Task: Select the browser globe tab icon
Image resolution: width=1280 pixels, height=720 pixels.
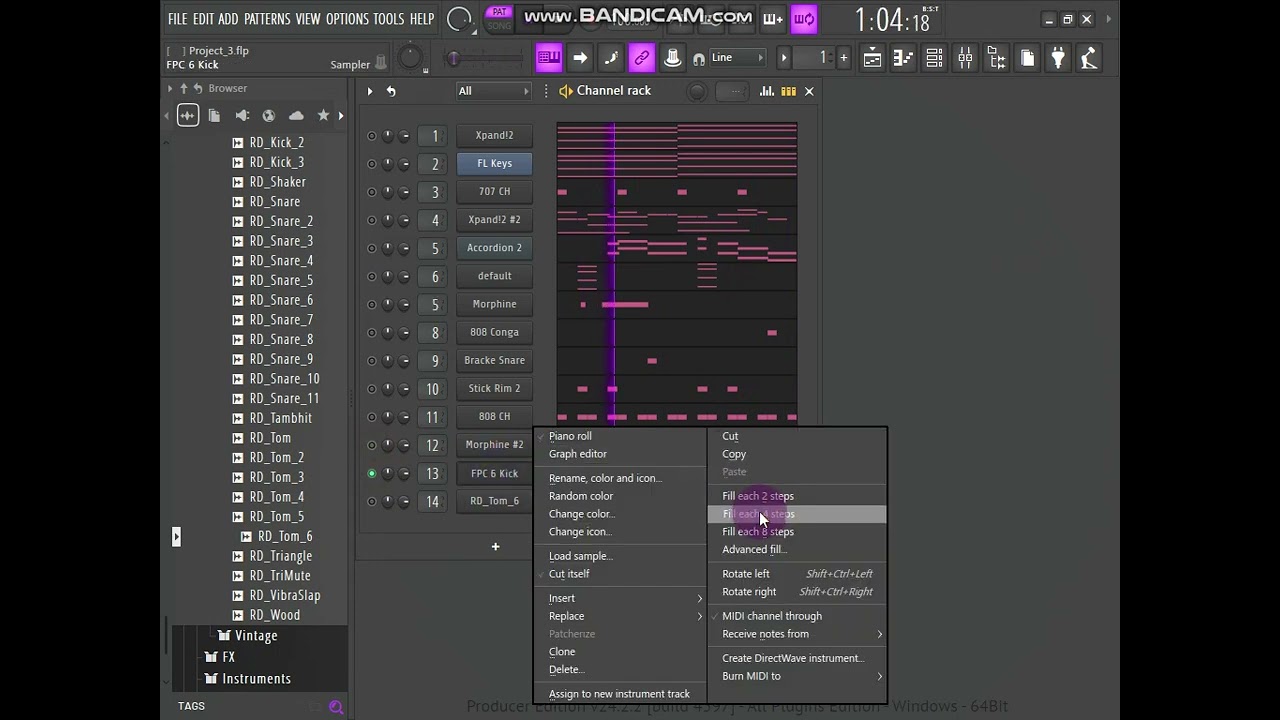Action: tap(268, 115)
